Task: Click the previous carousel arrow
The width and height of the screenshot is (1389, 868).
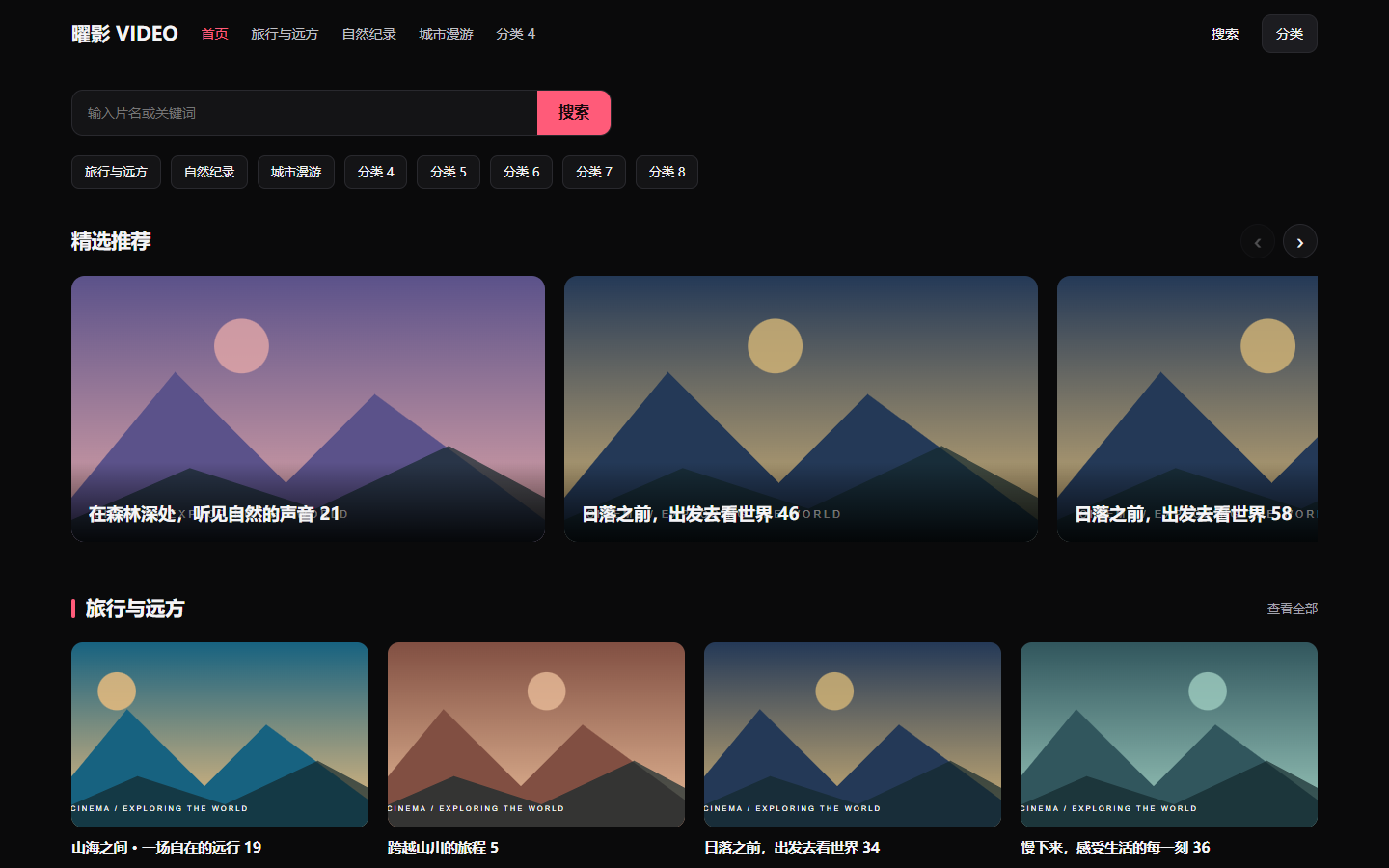Action: (1258, 241)
